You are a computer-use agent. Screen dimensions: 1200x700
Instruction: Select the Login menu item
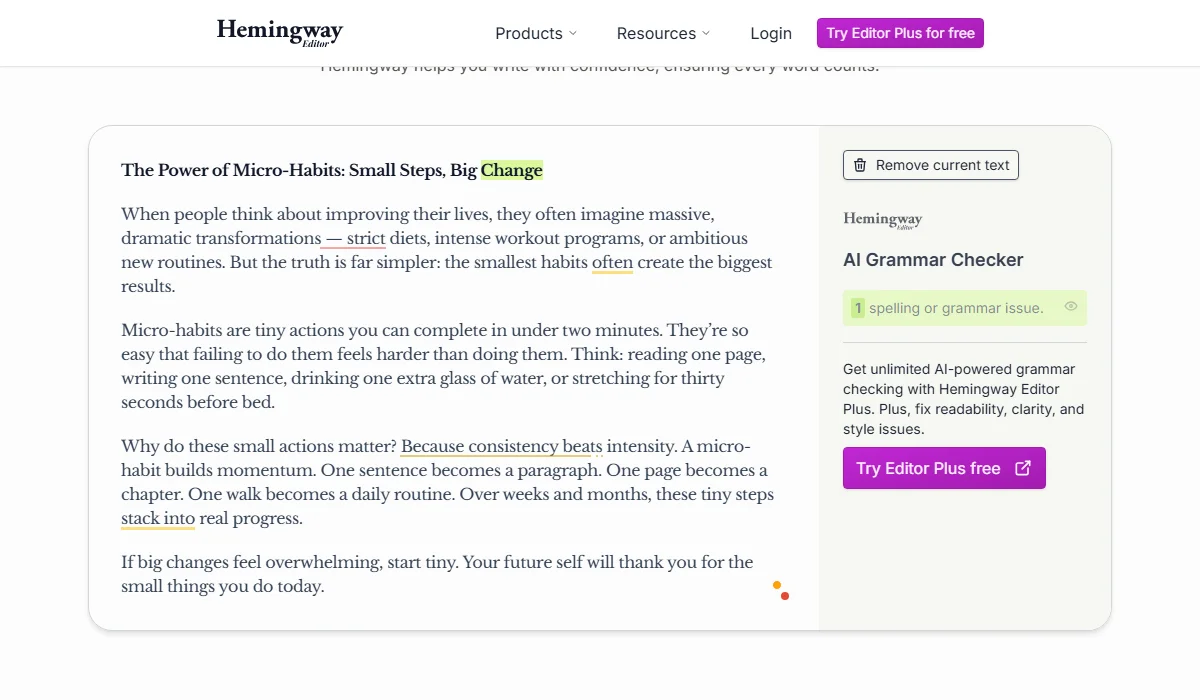(770, 33)
